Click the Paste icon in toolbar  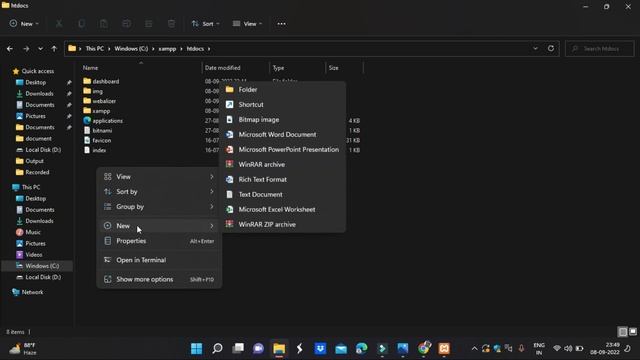(104, 24)
